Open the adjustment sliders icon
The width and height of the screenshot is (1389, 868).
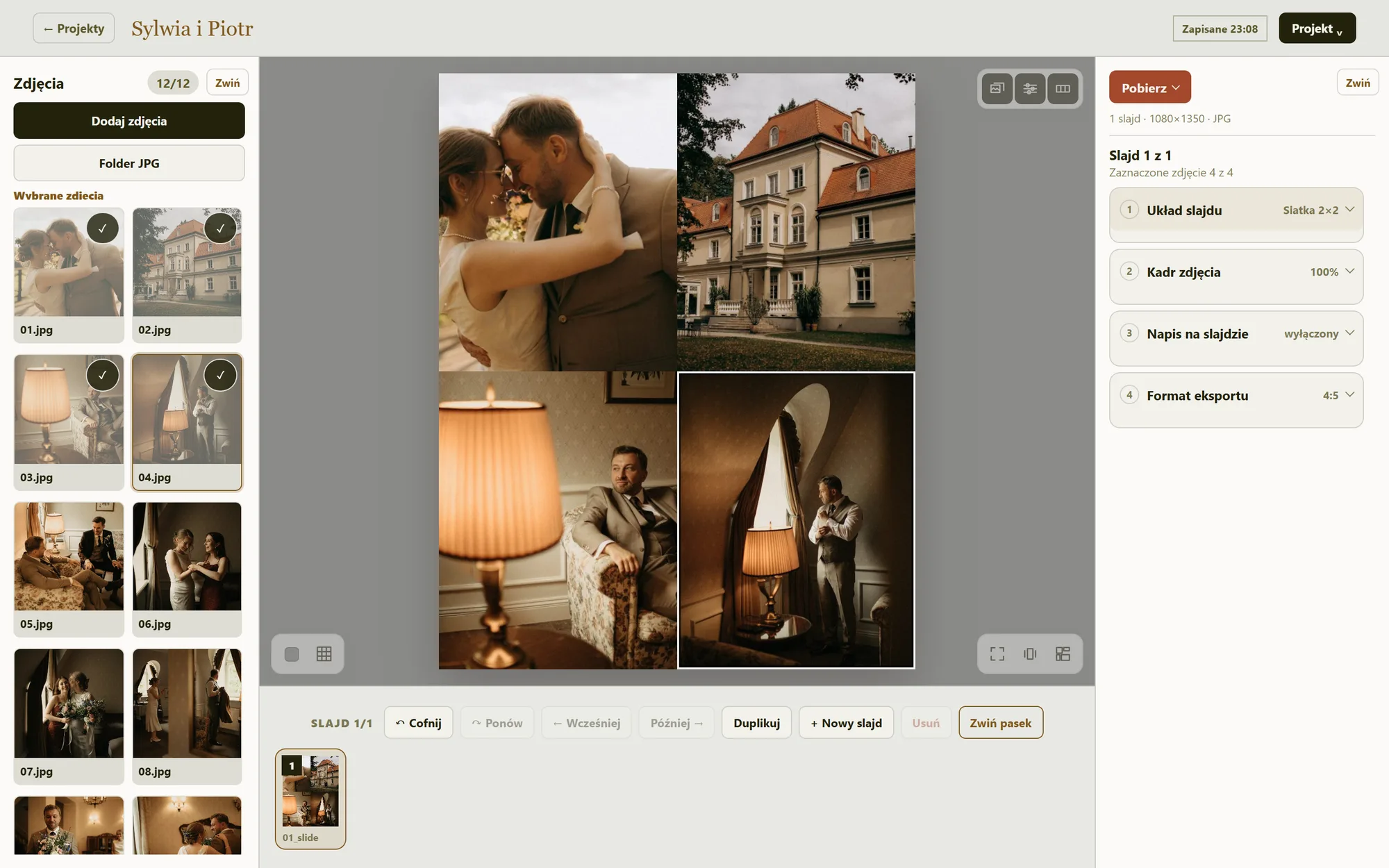click(1030, 88)
